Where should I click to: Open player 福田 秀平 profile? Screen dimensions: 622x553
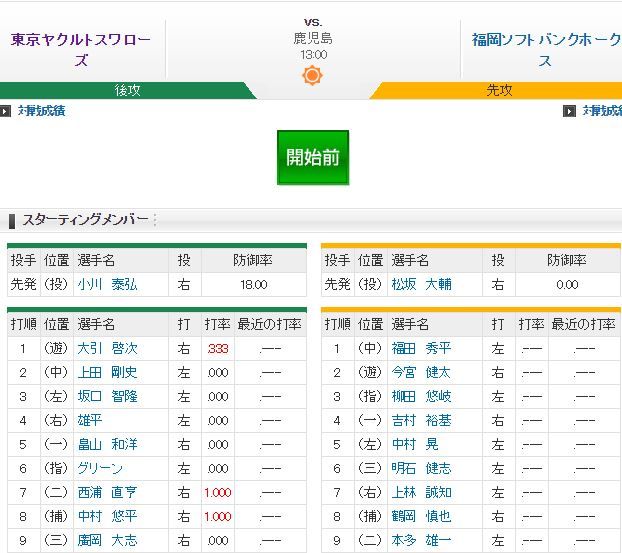click(x=421, y=348)
